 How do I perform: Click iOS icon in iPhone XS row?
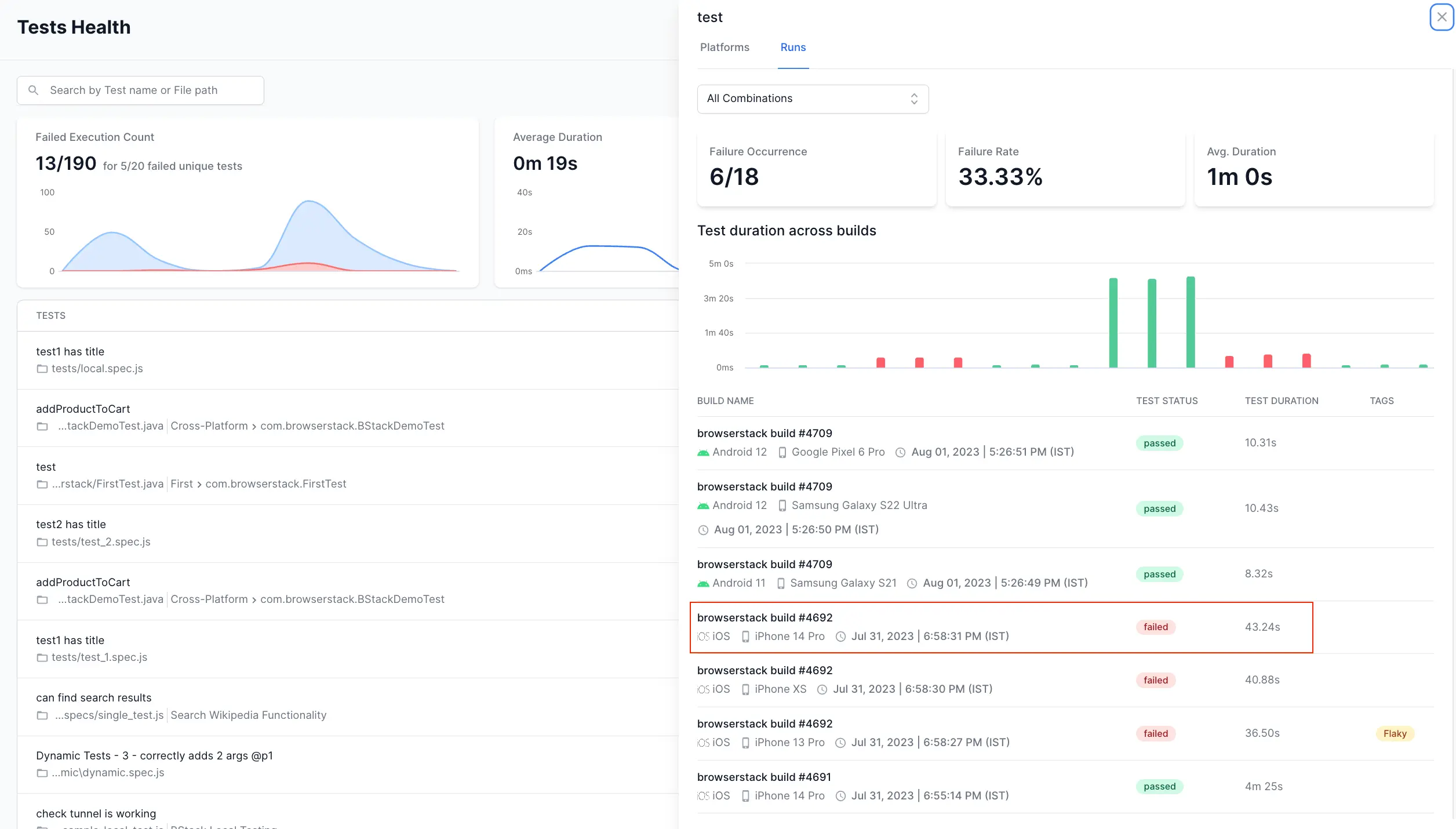pos(704,689)
